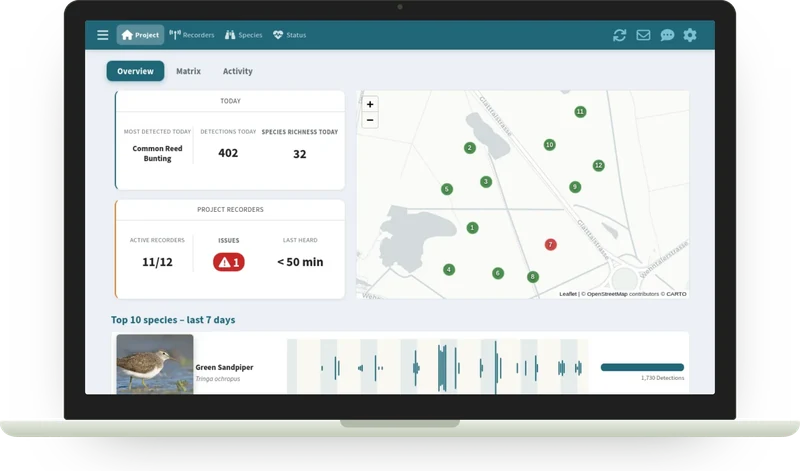The width and height of the screenshot is (800, 471).
Task: Click the 1,730 detections bar
Action: click(642, 367)
